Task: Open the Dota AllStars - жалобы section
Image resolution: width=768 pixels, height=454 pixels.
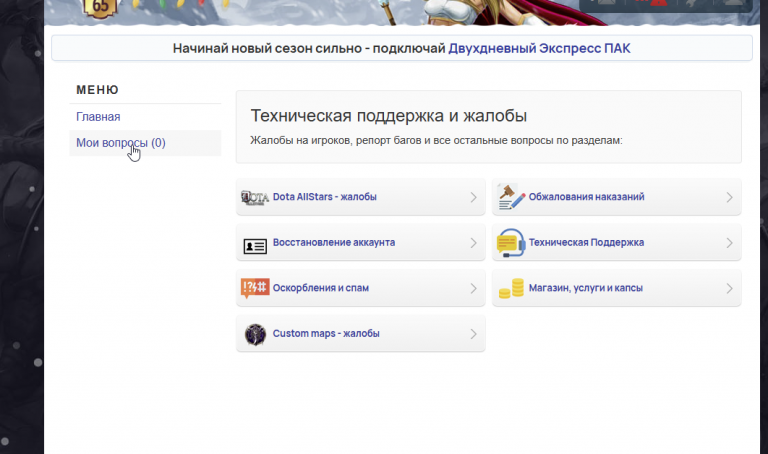Action: (360, 197)
